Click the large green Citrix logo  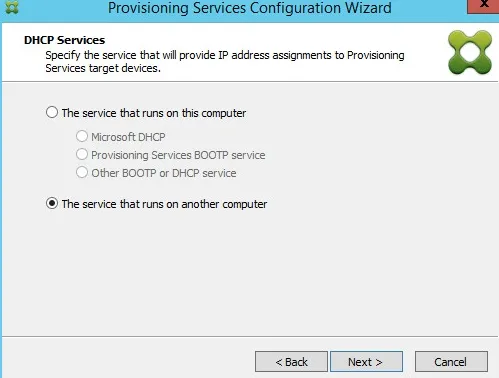pyautogui.click(x=470, y=52)
